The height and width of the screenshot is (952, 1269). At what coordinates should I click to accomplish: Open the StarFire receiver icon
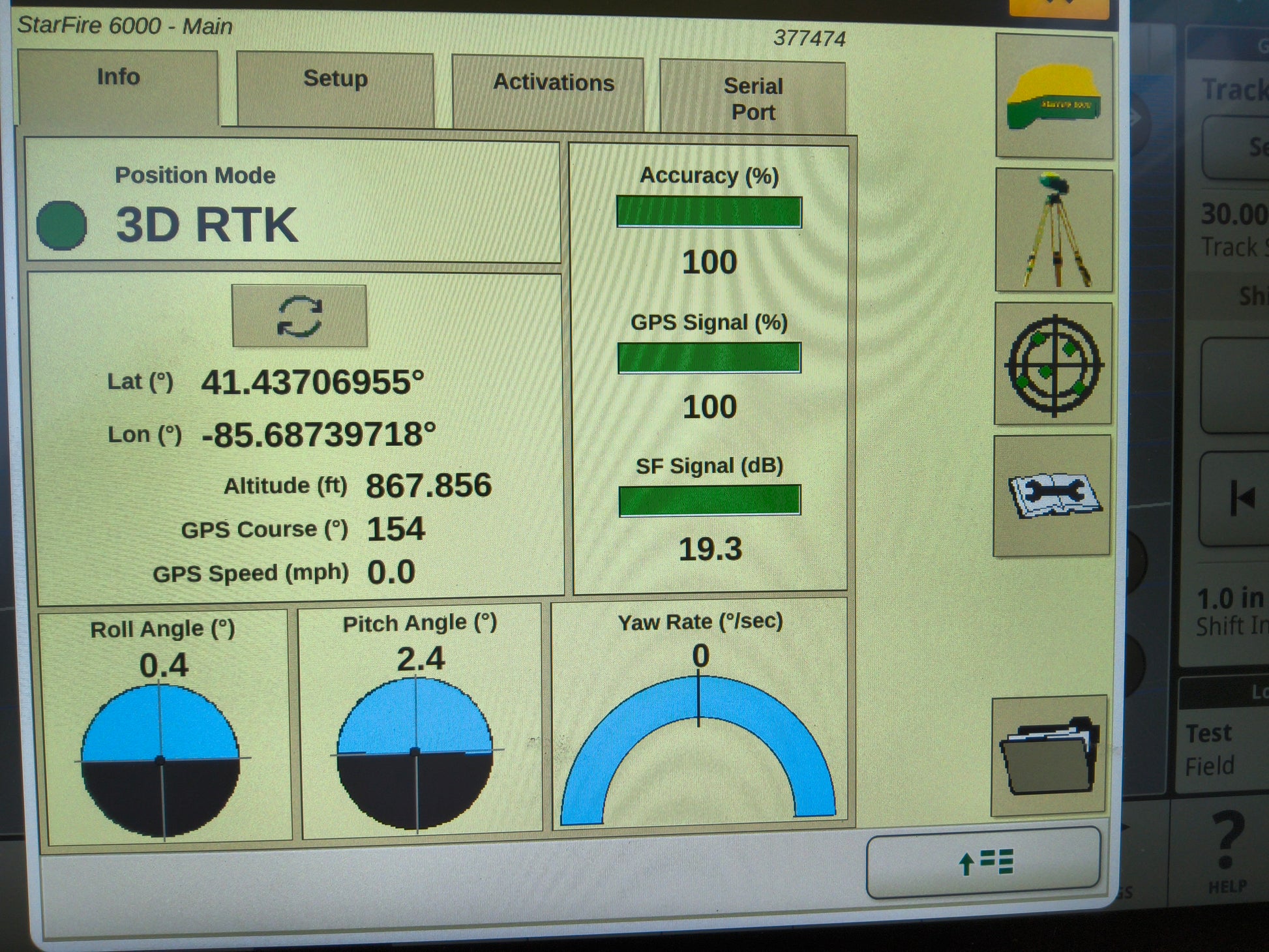pos(1054,97)
